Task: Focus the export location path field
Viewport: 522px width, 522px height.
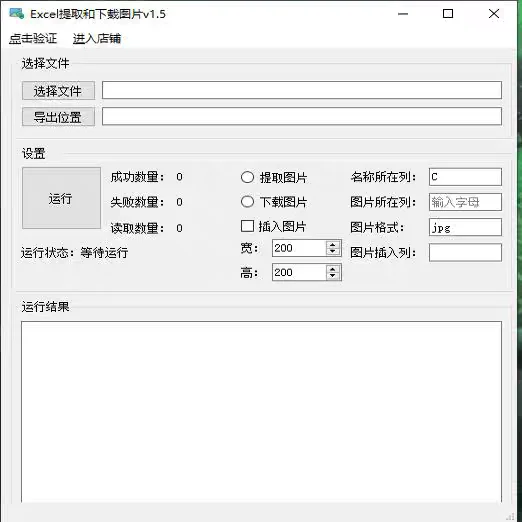Action: point(302,116)
